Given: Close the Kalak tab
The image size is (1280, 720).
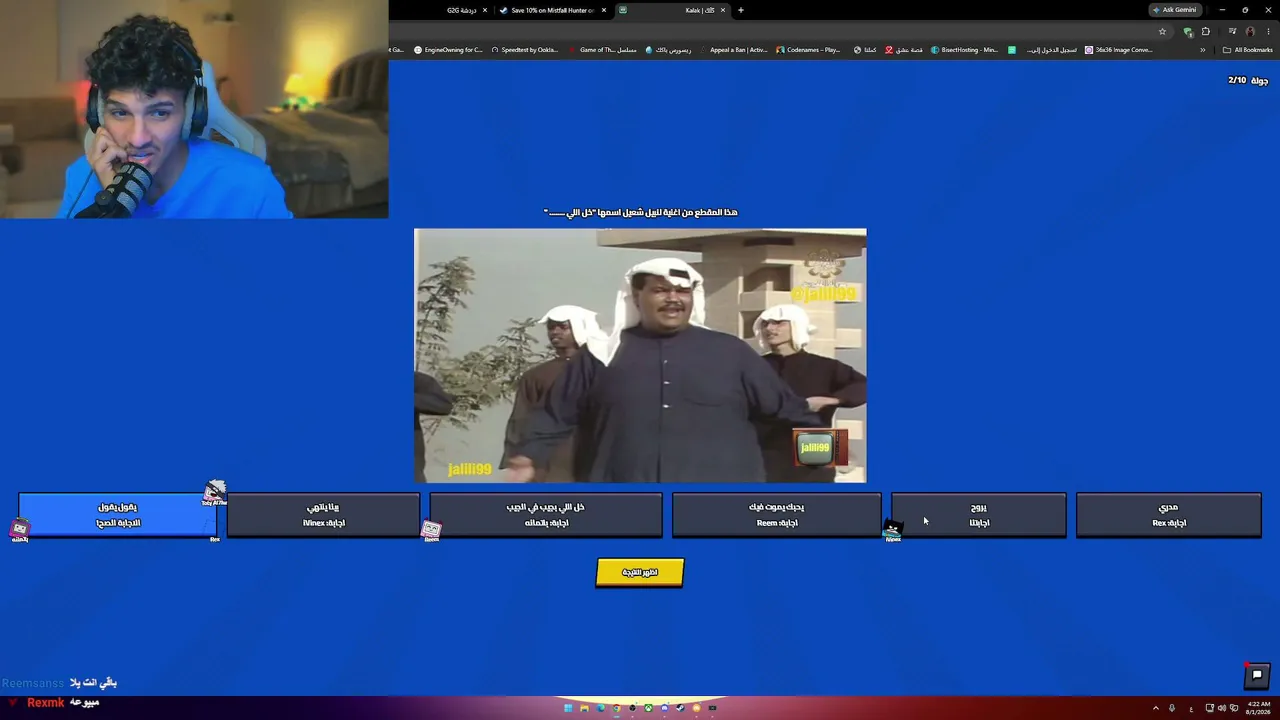Looking at the screenshot, I should coord(723,10).
